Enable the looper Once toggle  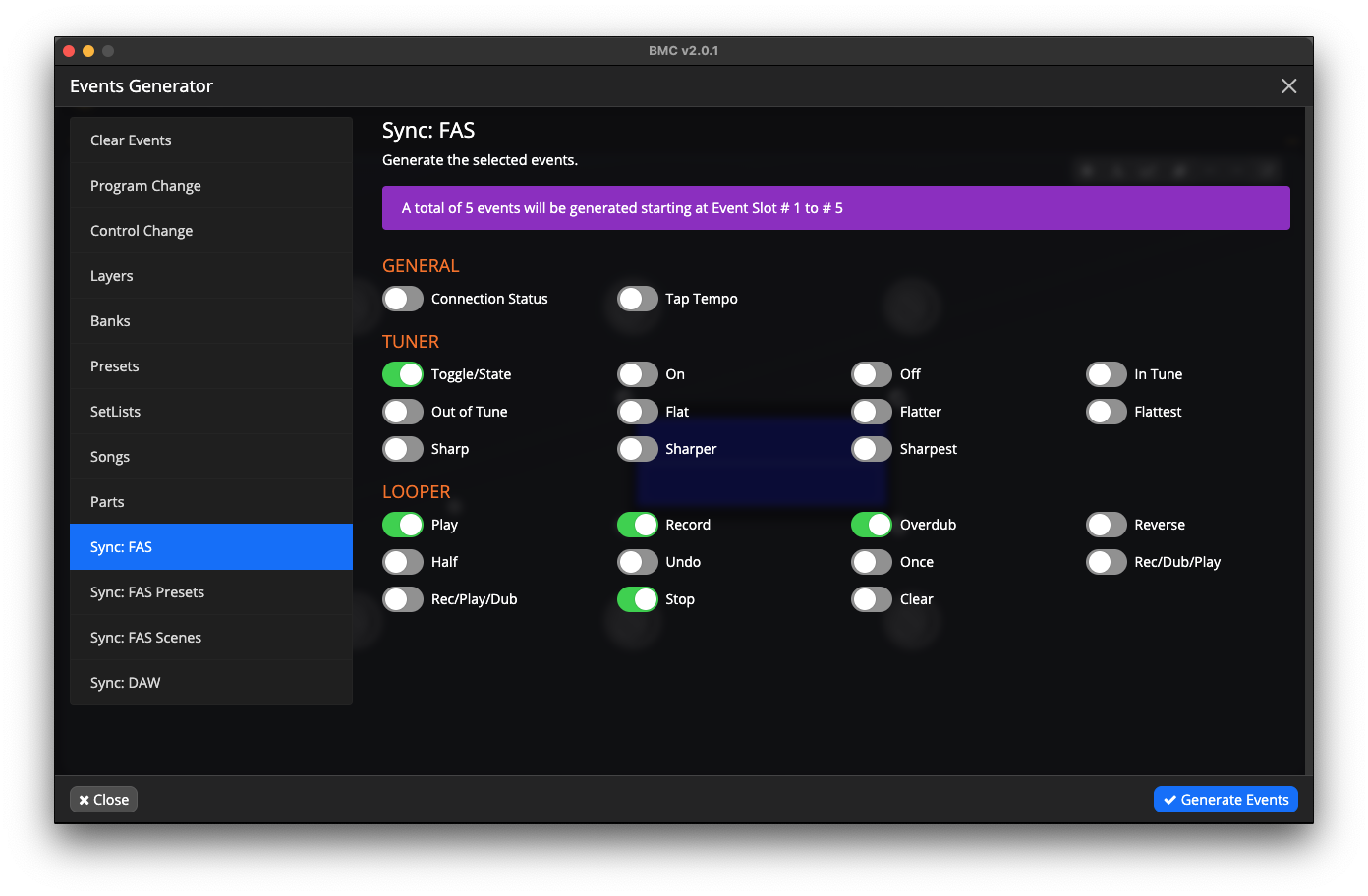point(872,562)
